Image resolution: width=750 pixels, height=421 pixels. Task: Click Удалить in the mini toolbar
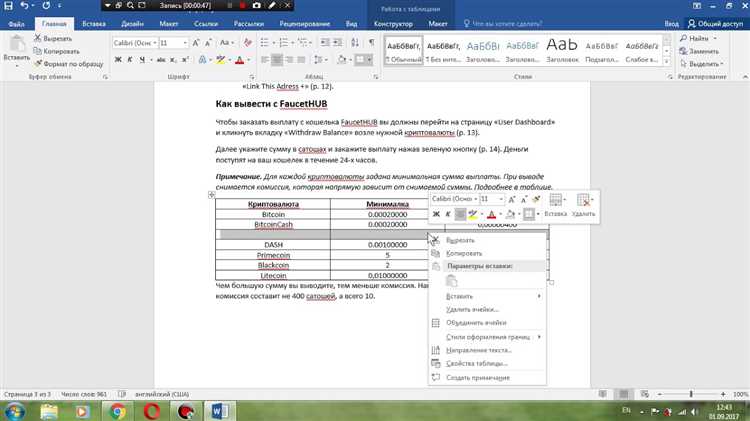[584, 206]
